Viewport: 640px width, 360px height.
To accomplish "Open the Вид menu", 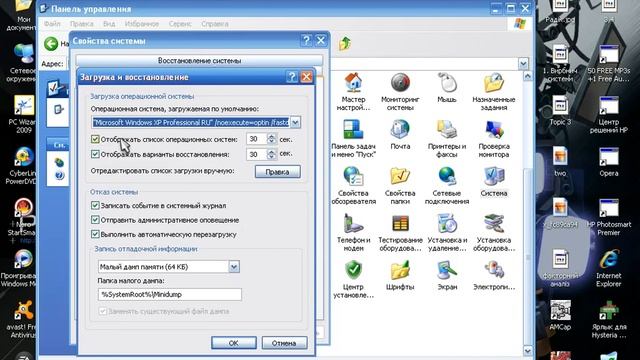I will tap(109, 24).
